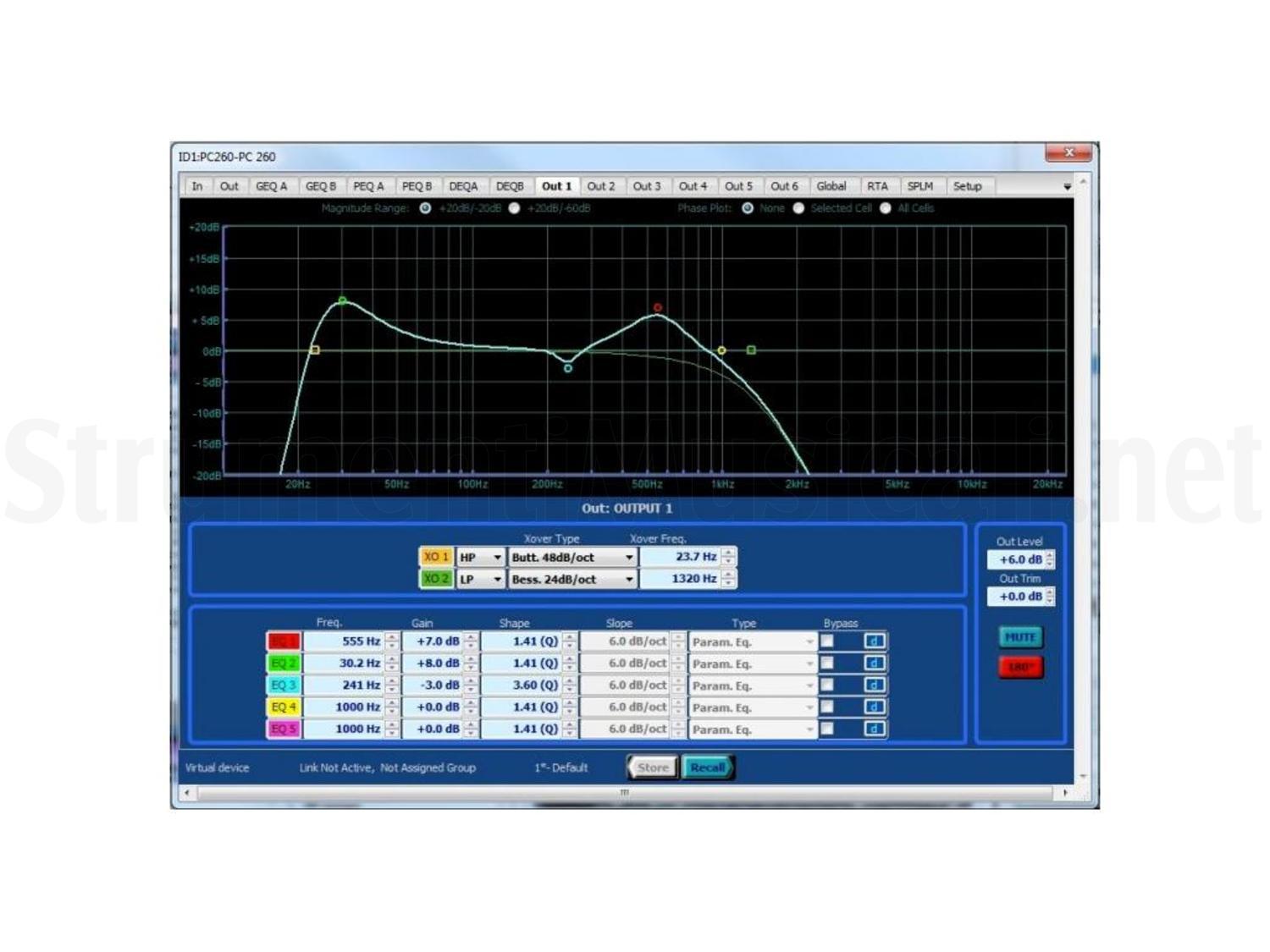Set Phase Plot to Selected Cell
This screenshot has height=952, width=1270.
coord(798,208)
